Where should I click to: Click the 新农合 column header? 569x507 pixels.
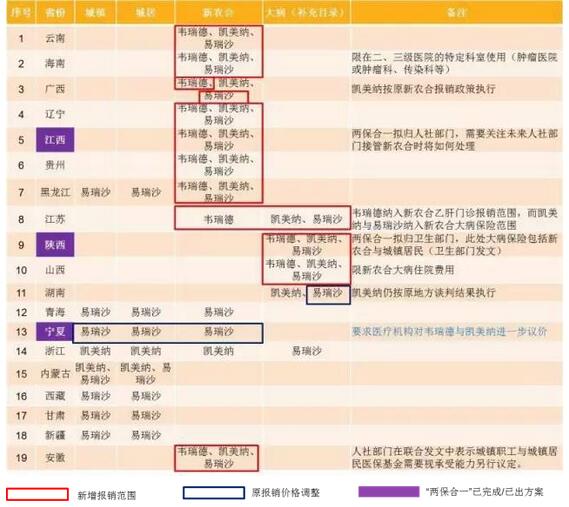218,12
